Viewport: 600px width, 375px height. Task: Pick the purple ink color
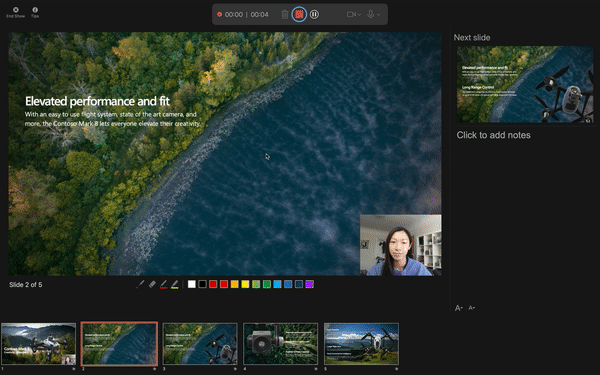[x=310, y=284]
